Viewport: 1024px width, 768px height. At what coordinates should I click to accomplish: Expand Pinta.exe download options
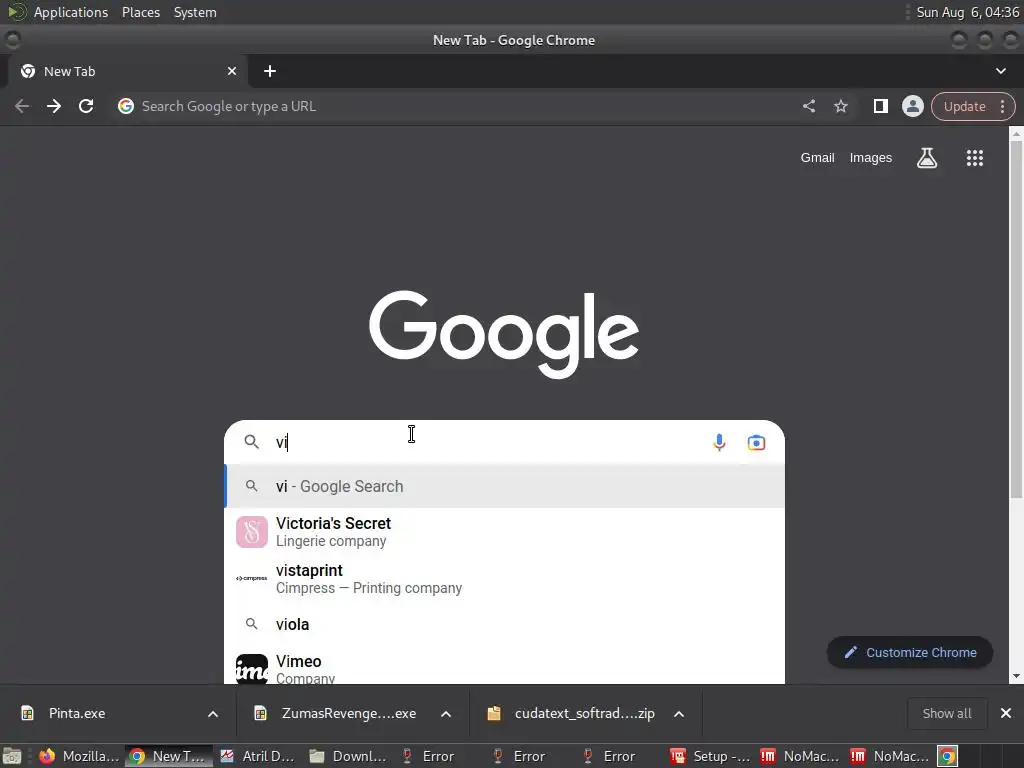pos(213,714)
